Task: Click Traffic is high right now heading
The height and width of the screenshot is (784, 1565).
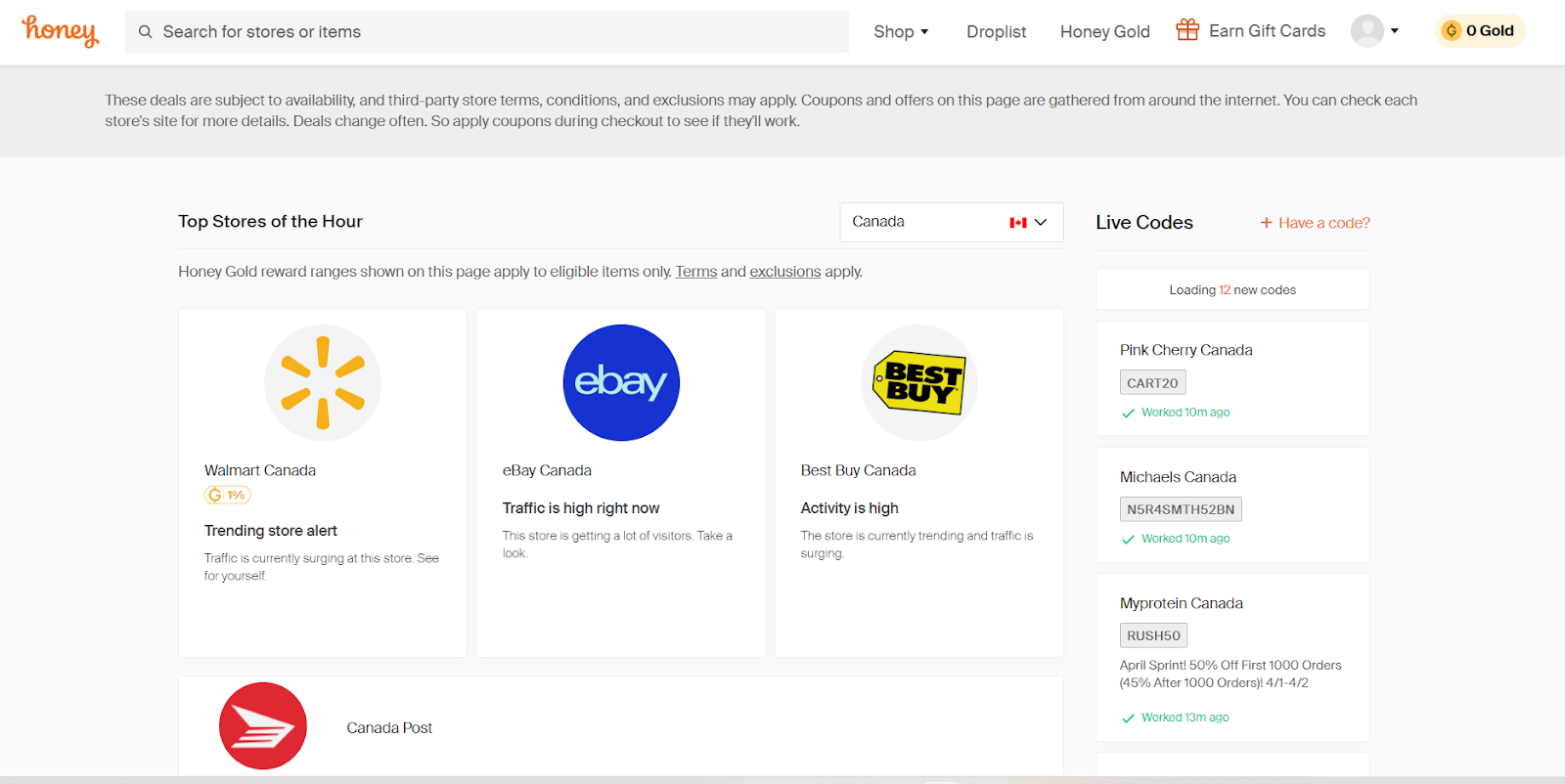Action: pyautogui.click(x=581, y=508)
